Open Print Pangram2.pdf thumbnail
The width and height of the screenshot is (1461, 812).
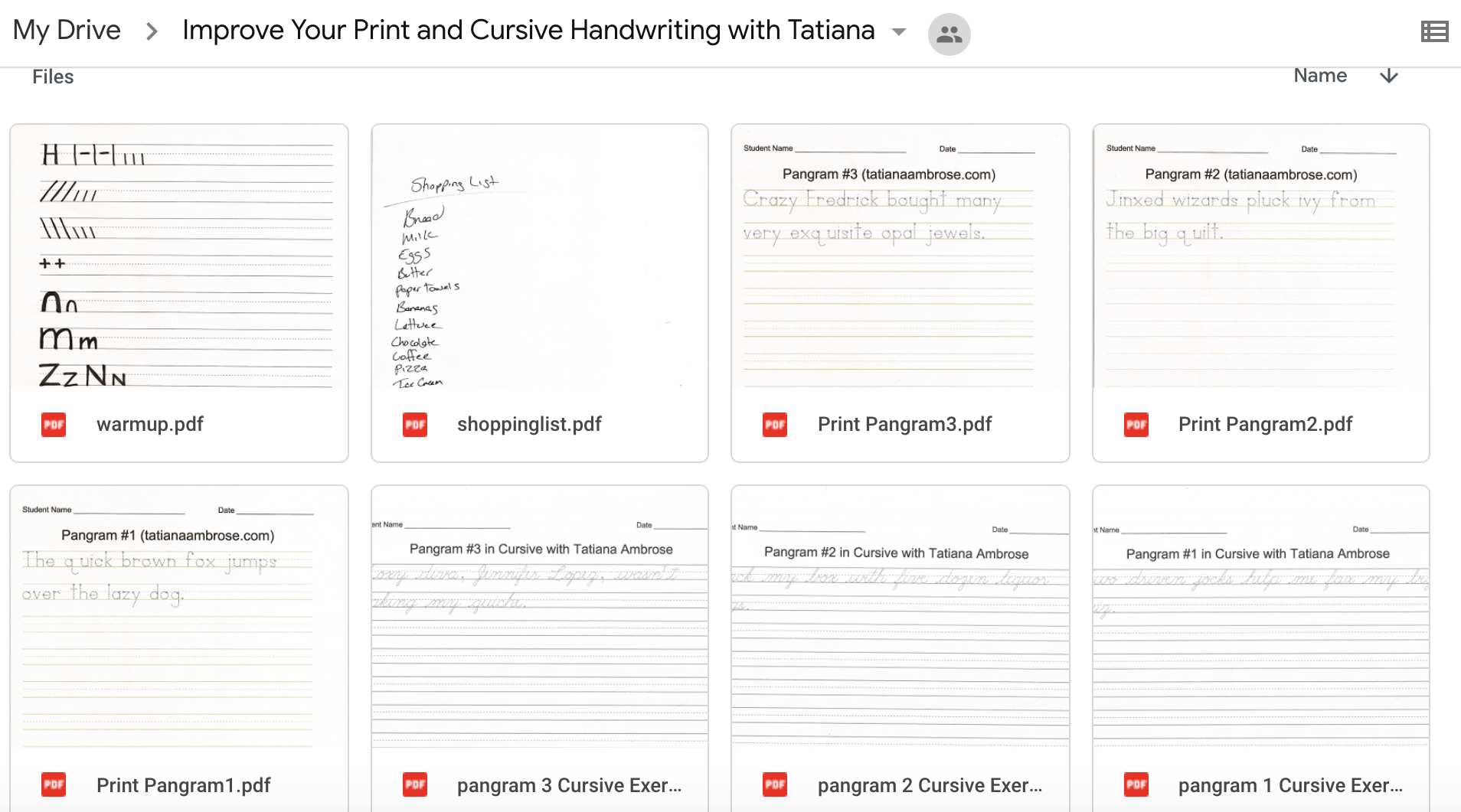pos(1261,256)
